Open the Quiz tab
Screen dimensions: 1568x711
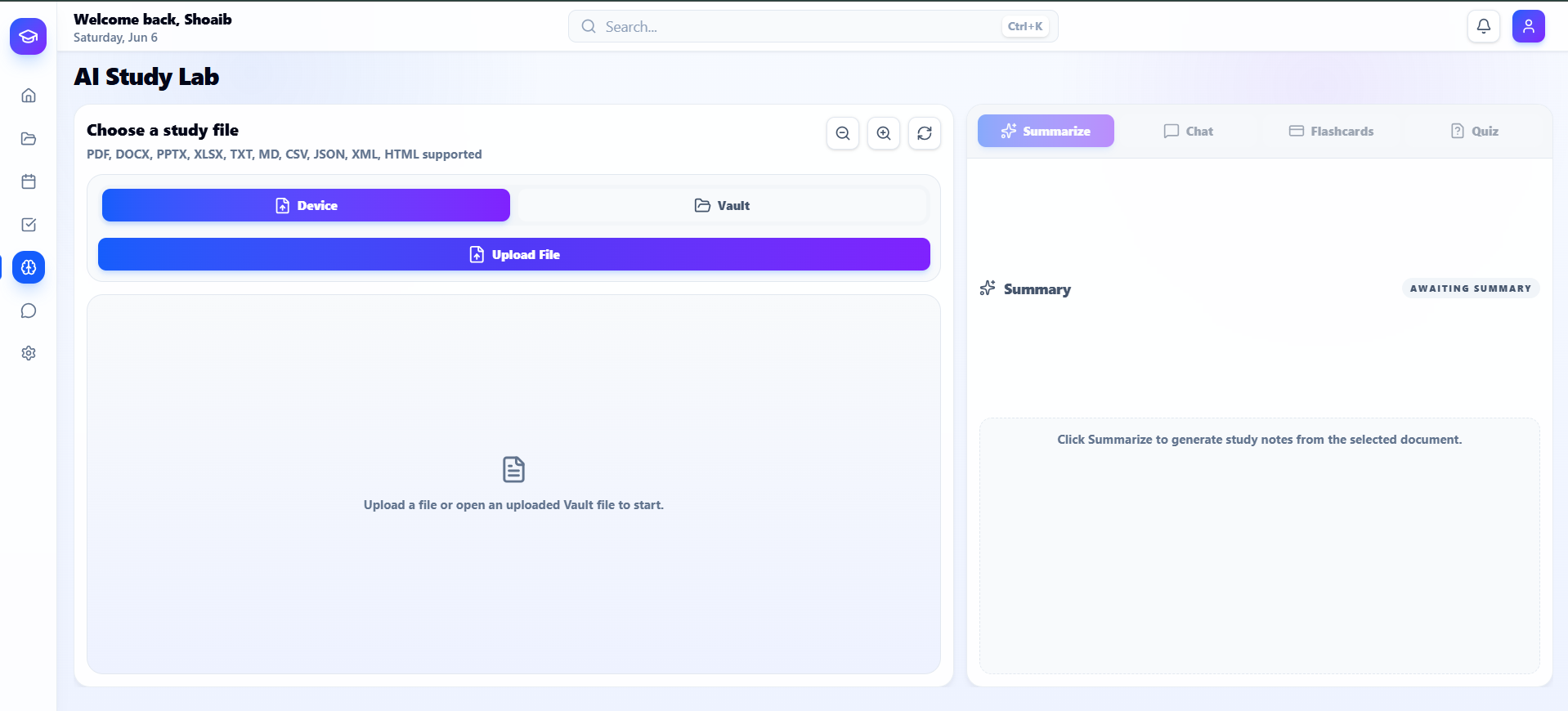(x=1475, y=131)
